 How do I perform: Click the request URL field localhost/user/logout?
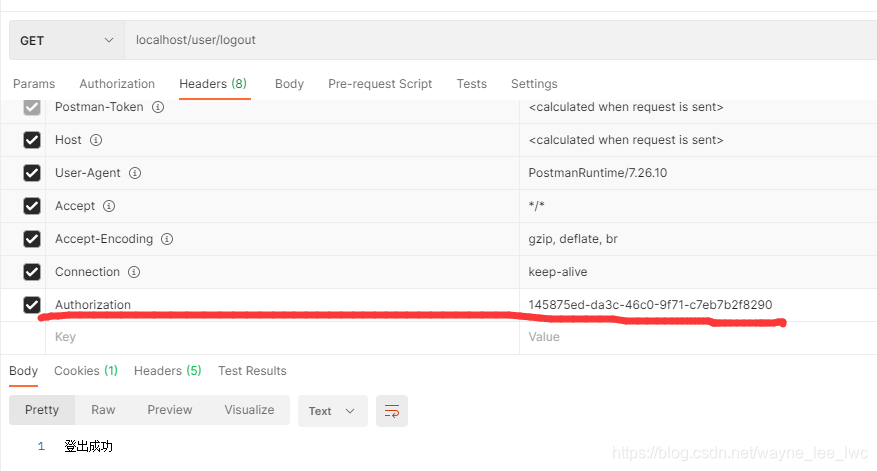[501, 40]
